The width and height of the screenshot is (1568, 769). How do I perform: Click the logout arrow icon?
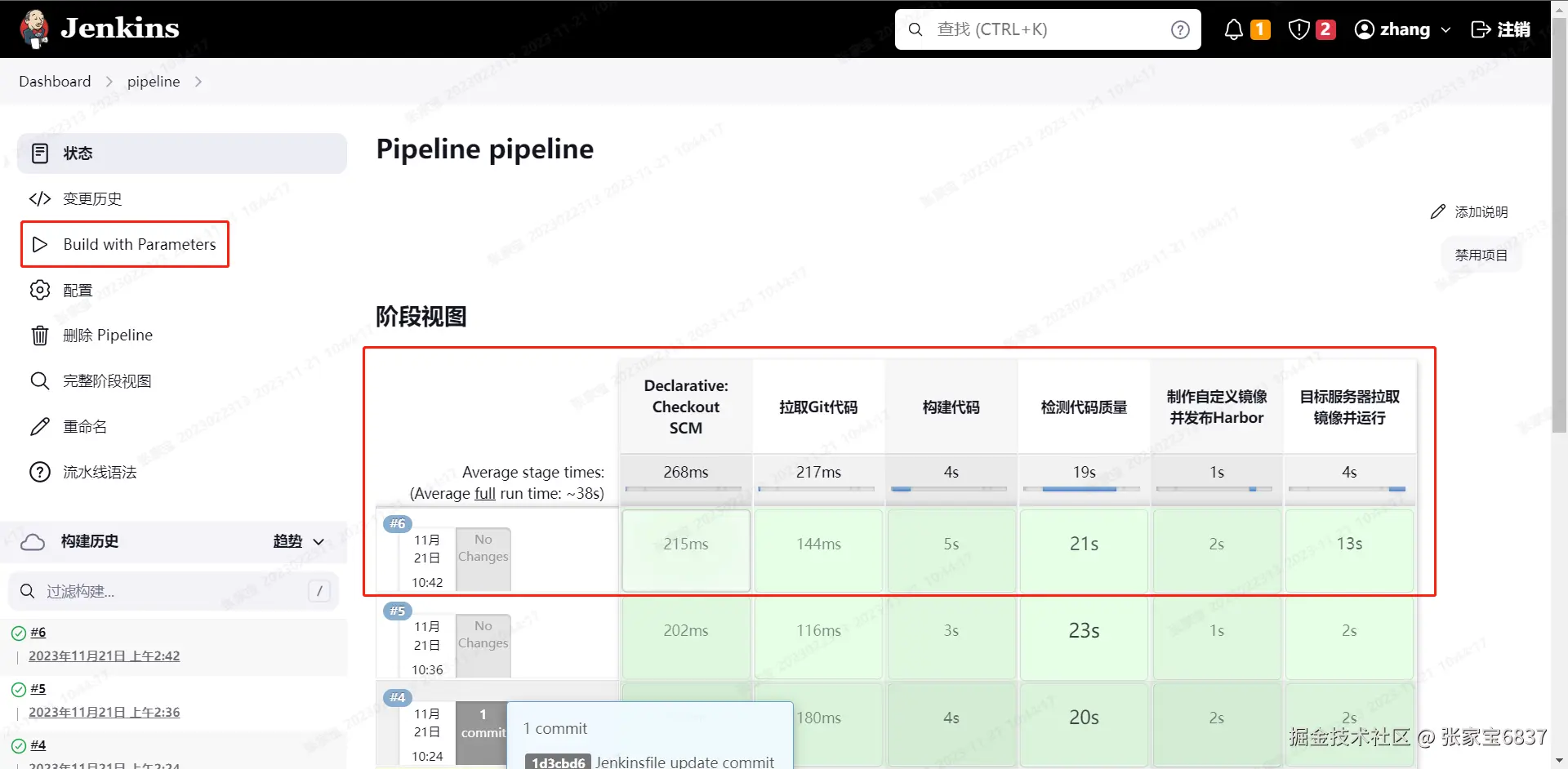[x=1481, y=29]
